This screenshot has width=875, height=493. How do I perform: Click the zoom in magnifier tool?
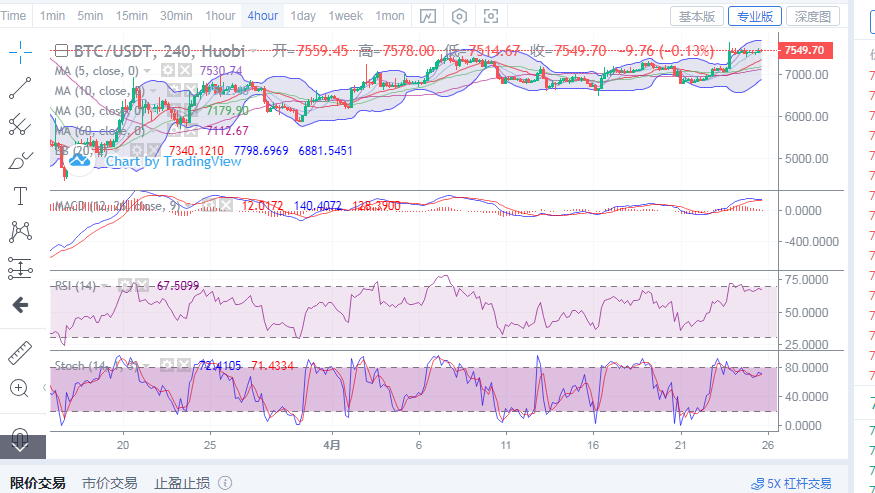[19, 387]
